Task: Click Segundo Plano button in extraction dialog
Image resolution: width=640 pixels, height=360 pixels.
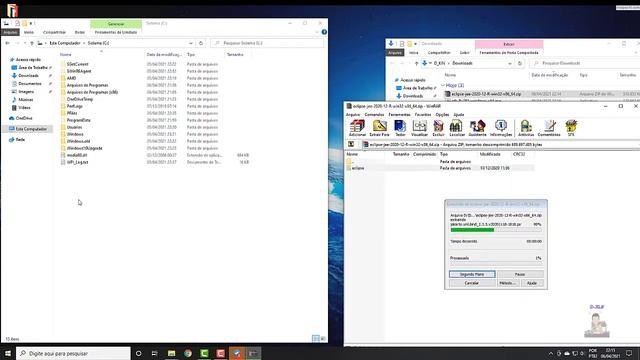Action: 472,274
